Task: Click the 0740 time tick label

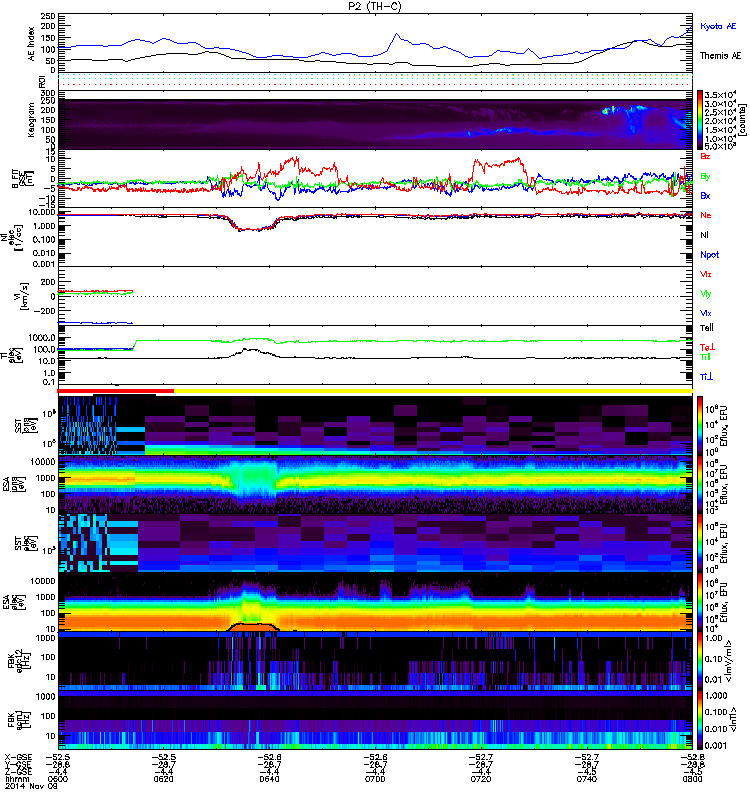Action: tap(587, 779)
